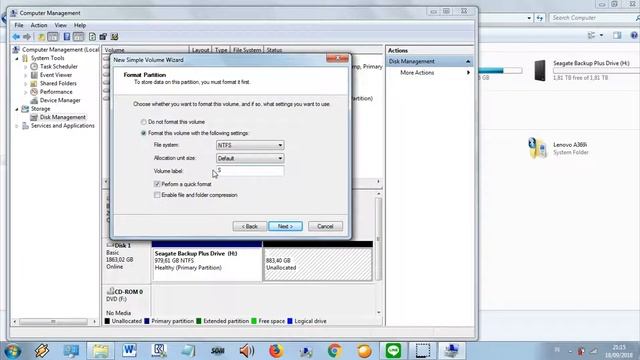The height and width of the screenshot is (360, 640).
Task: Open the Allocation unit size dropdown
Action: click(250, 158)
